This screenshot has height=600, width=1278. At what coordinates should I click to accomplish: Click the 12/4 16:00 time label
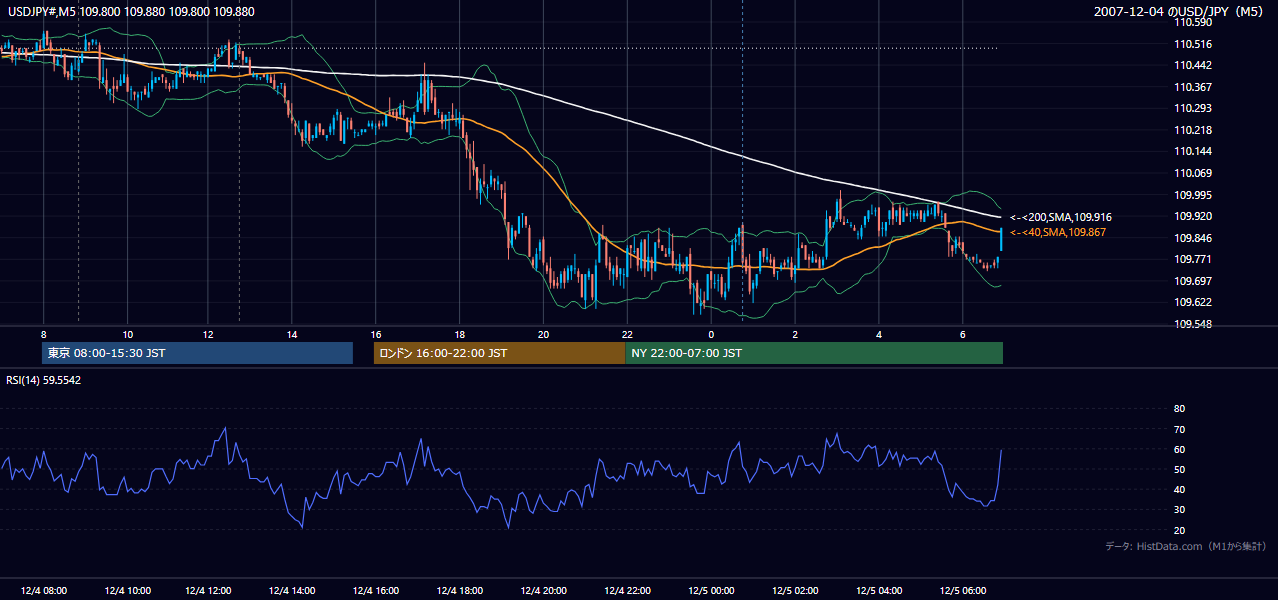tap(377, 590)
